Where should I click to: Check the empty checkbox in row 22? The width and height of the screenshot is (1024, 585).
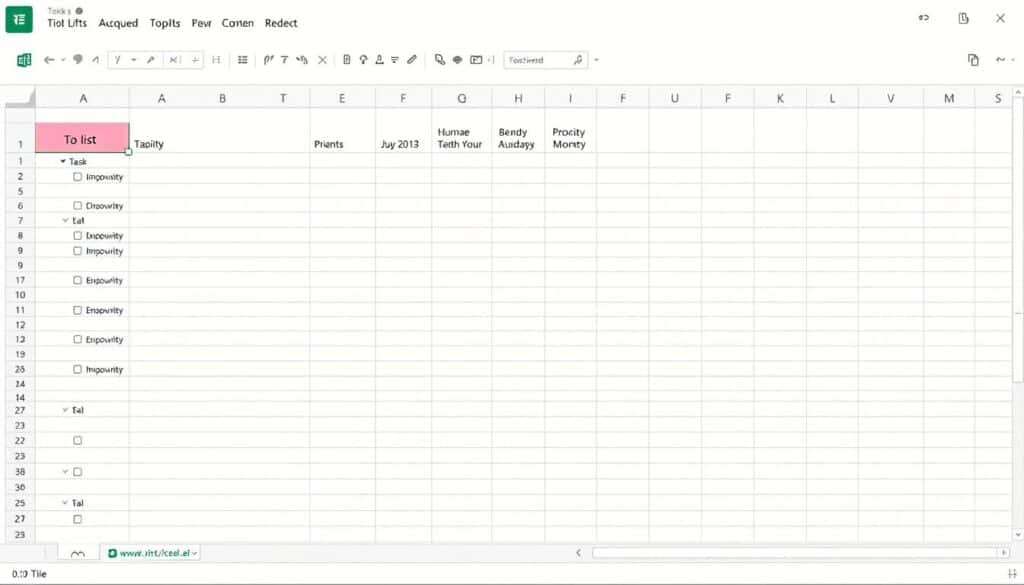(78, 441)
